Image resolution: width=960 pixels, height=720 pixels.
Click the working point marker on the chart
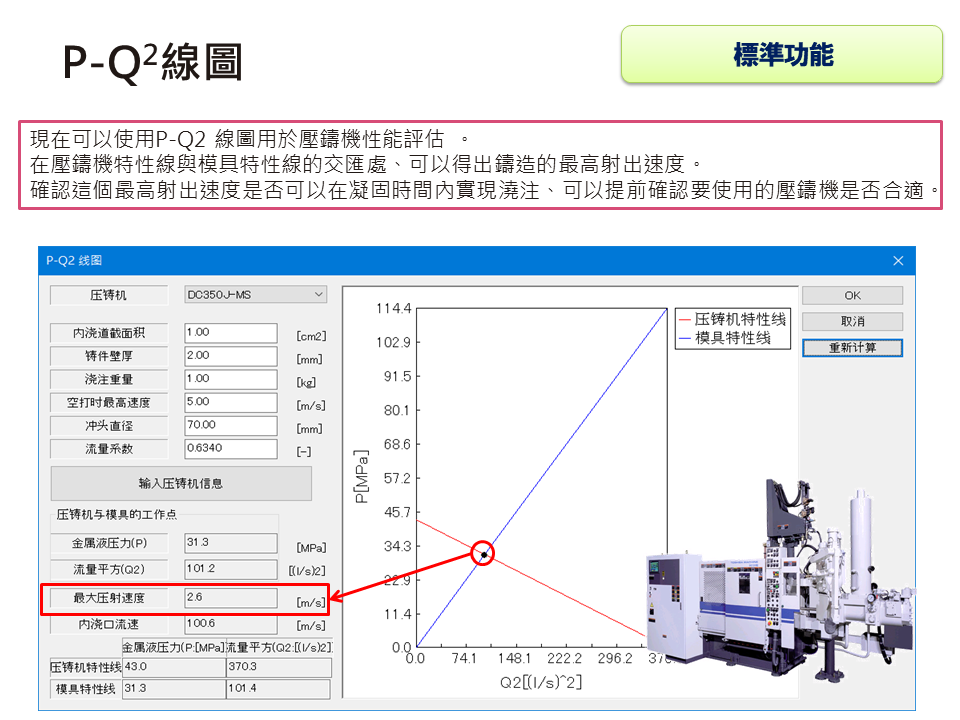pyautogui.click(x=483, y=553)
